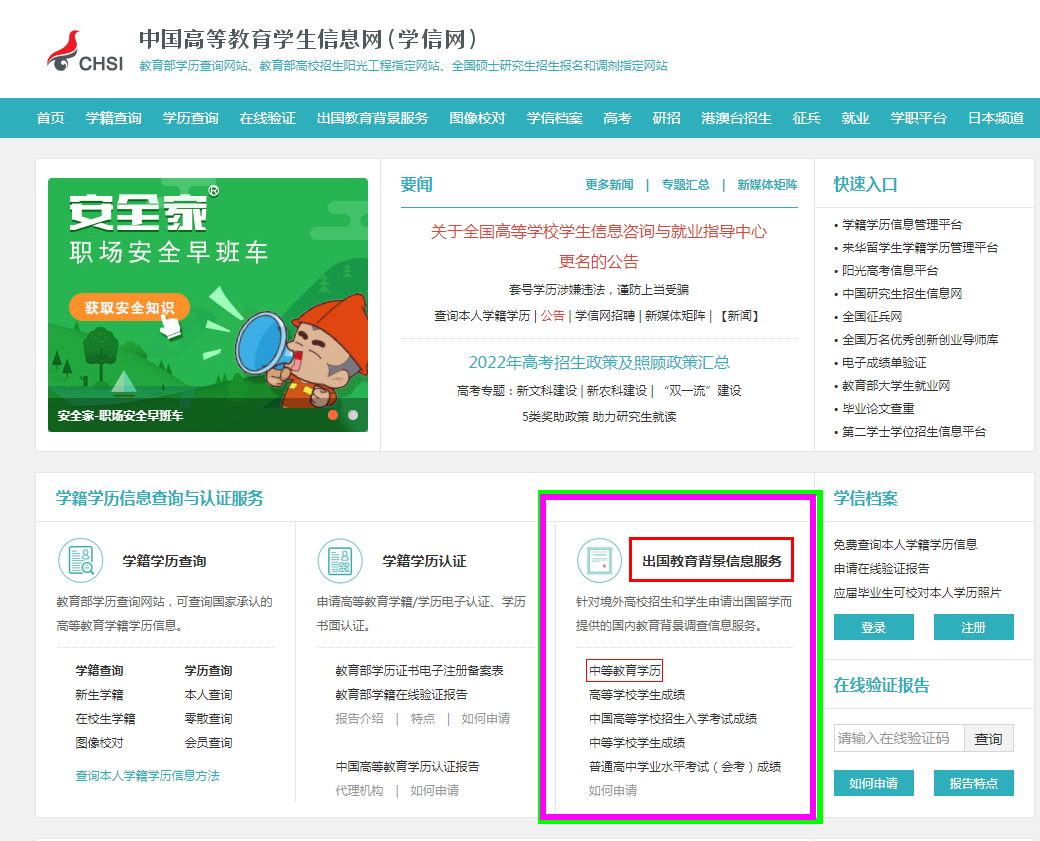Open 学职平台 nav item

(919, 118)
